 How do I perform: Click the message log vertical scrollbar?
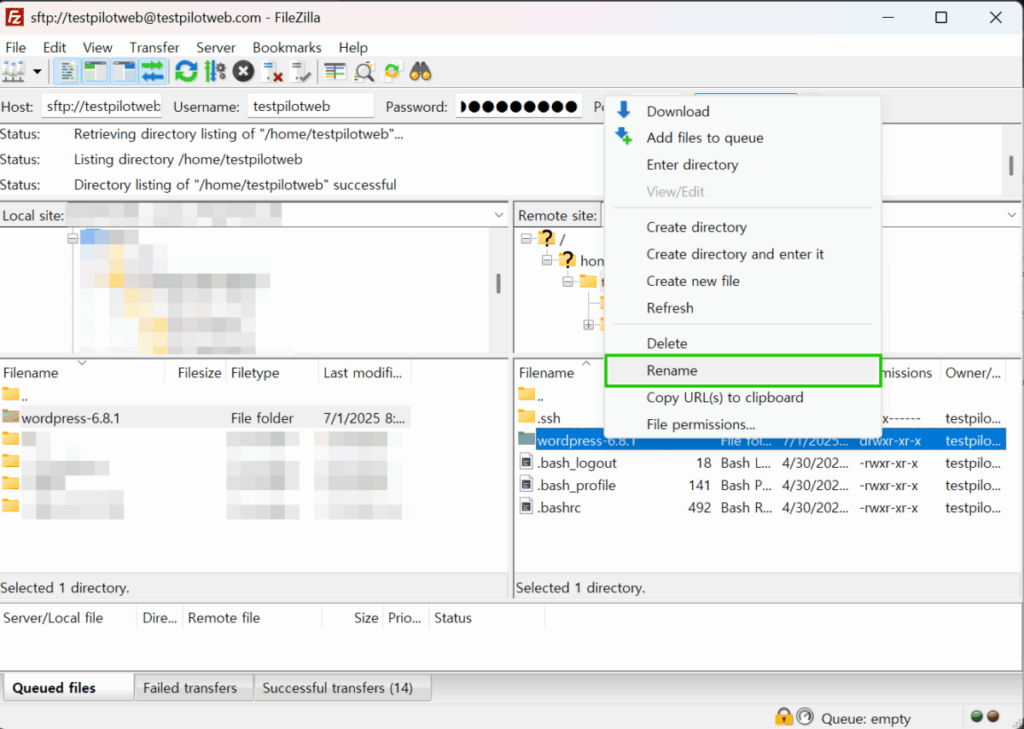pyautogui.click(x=1011, y=164)
